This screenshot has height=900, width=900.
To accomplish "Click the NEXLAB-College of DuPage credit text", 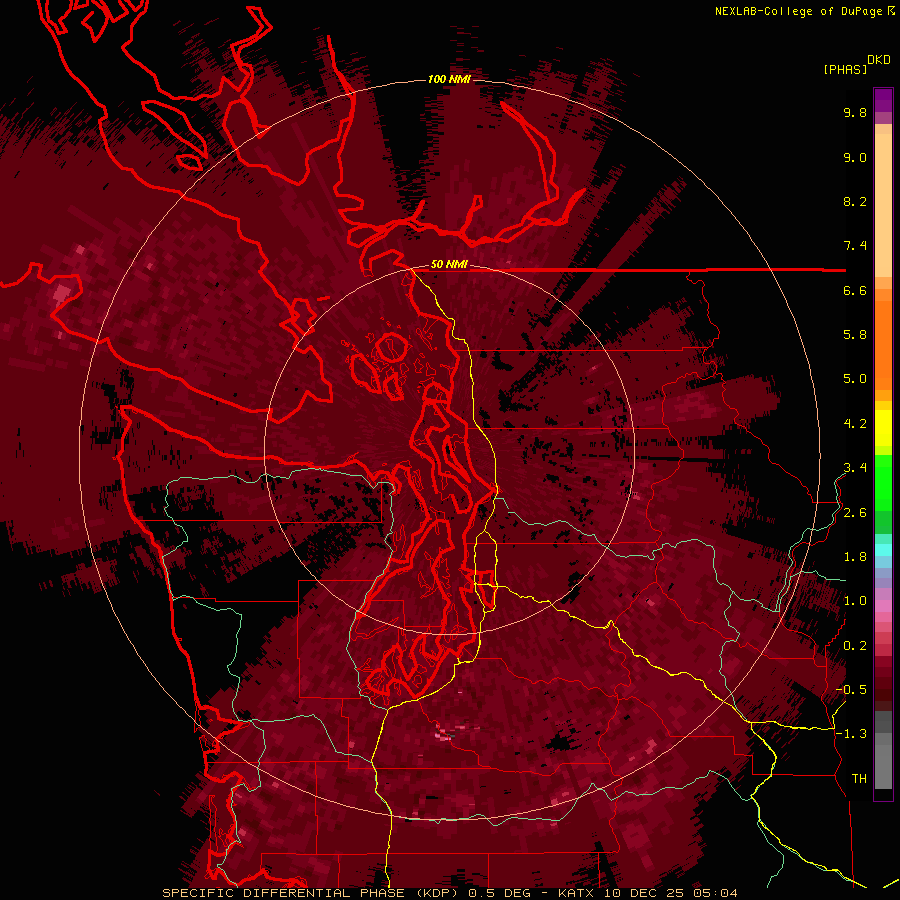I will tap(799, 11).
